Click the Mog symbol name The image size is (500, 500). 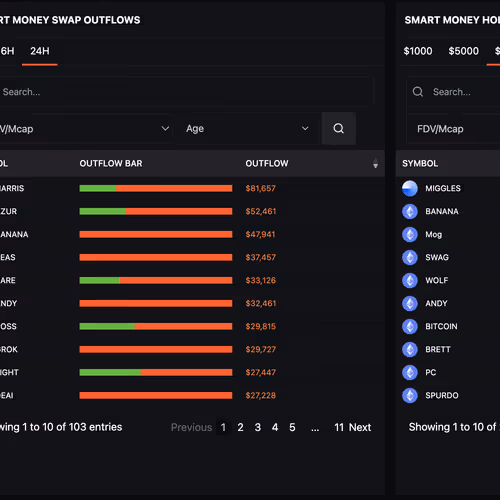(x=433, y=235)
